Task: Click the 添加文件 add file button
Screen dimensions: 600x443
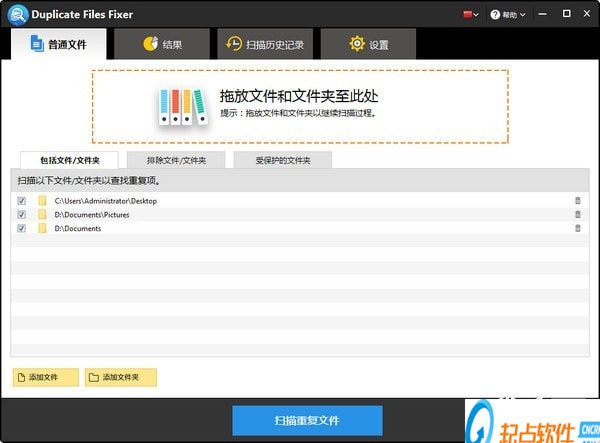Action: click(x=46, y=377)
